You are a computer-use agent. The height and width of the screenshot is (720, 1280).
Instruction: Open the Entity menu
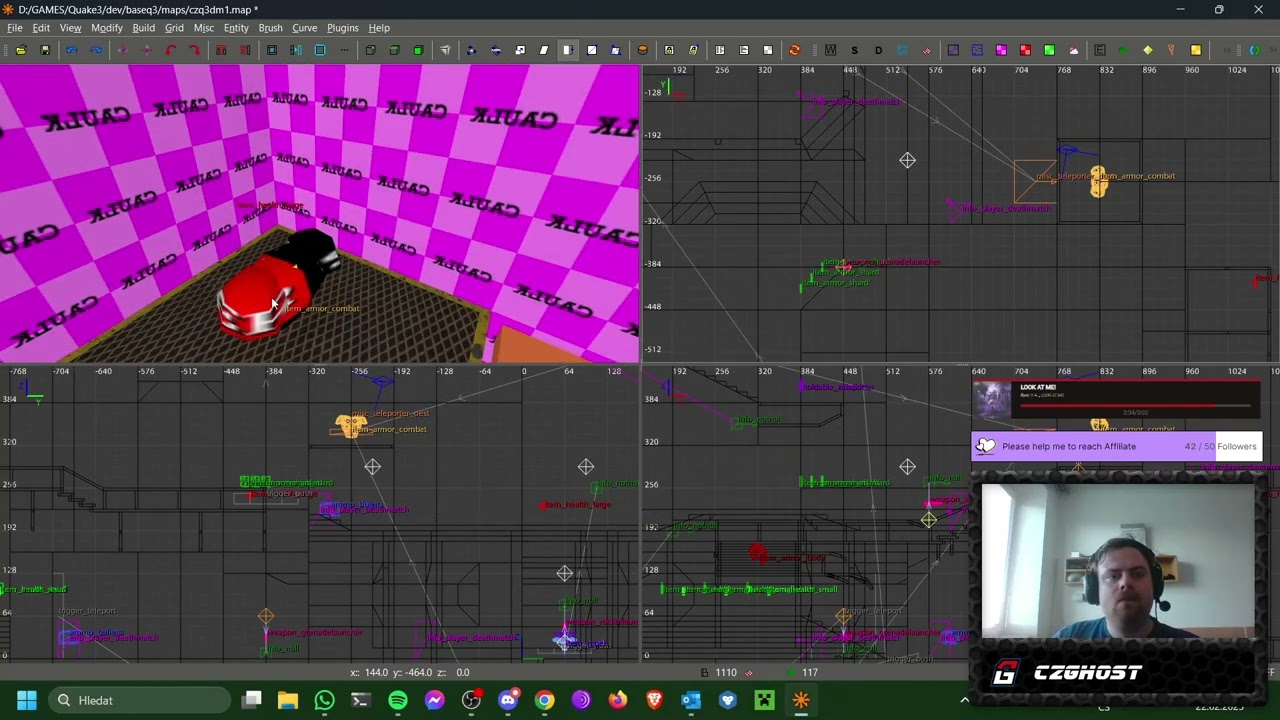coord(236,28)
